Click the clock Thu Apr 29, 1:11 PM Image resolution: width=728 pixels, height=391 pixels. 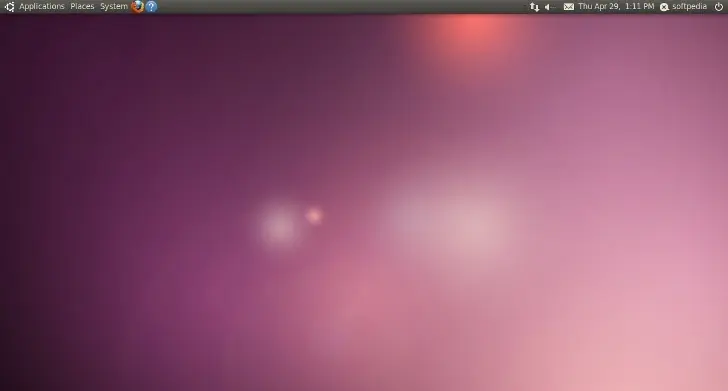pos(616,7)
